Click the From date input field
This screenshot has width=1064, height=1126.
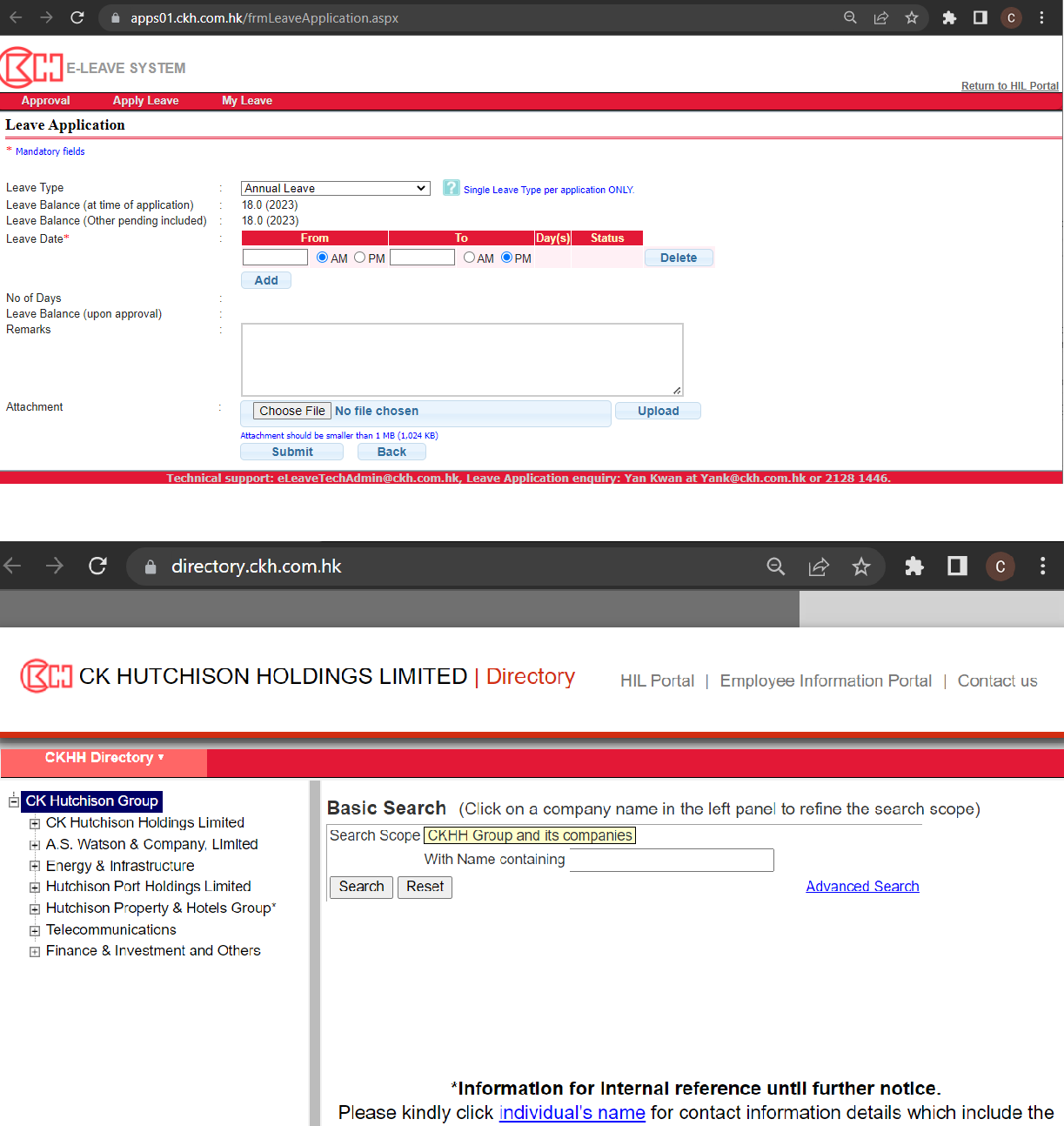coord(275,258)
